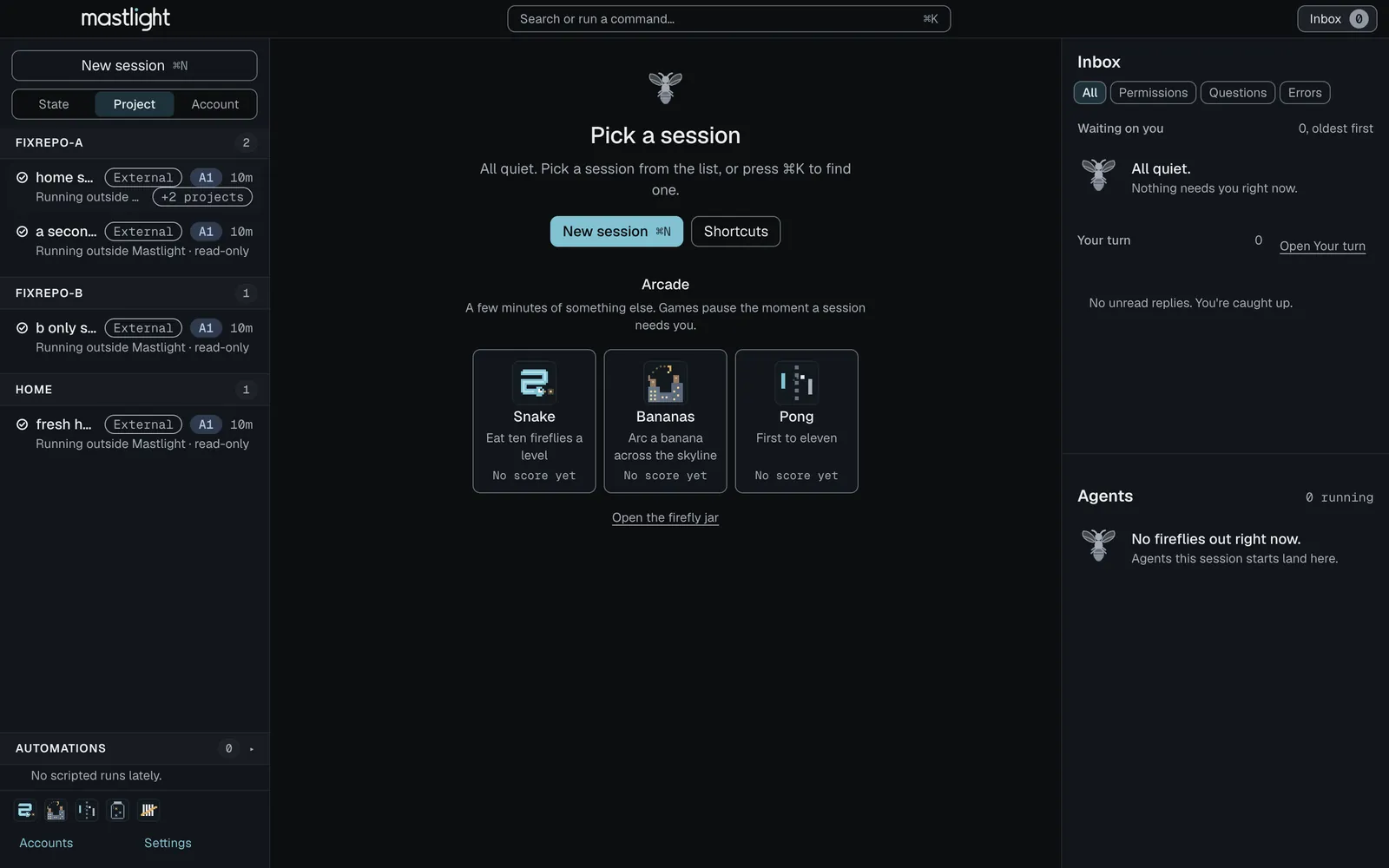Group sessions by State
The image size is (1389, 868).
[54, 104]
